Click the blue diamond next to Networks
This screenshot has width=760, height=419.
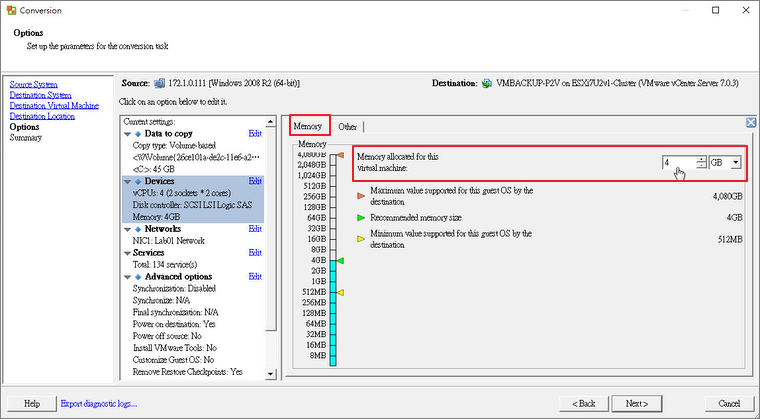(x=138, y=229)
